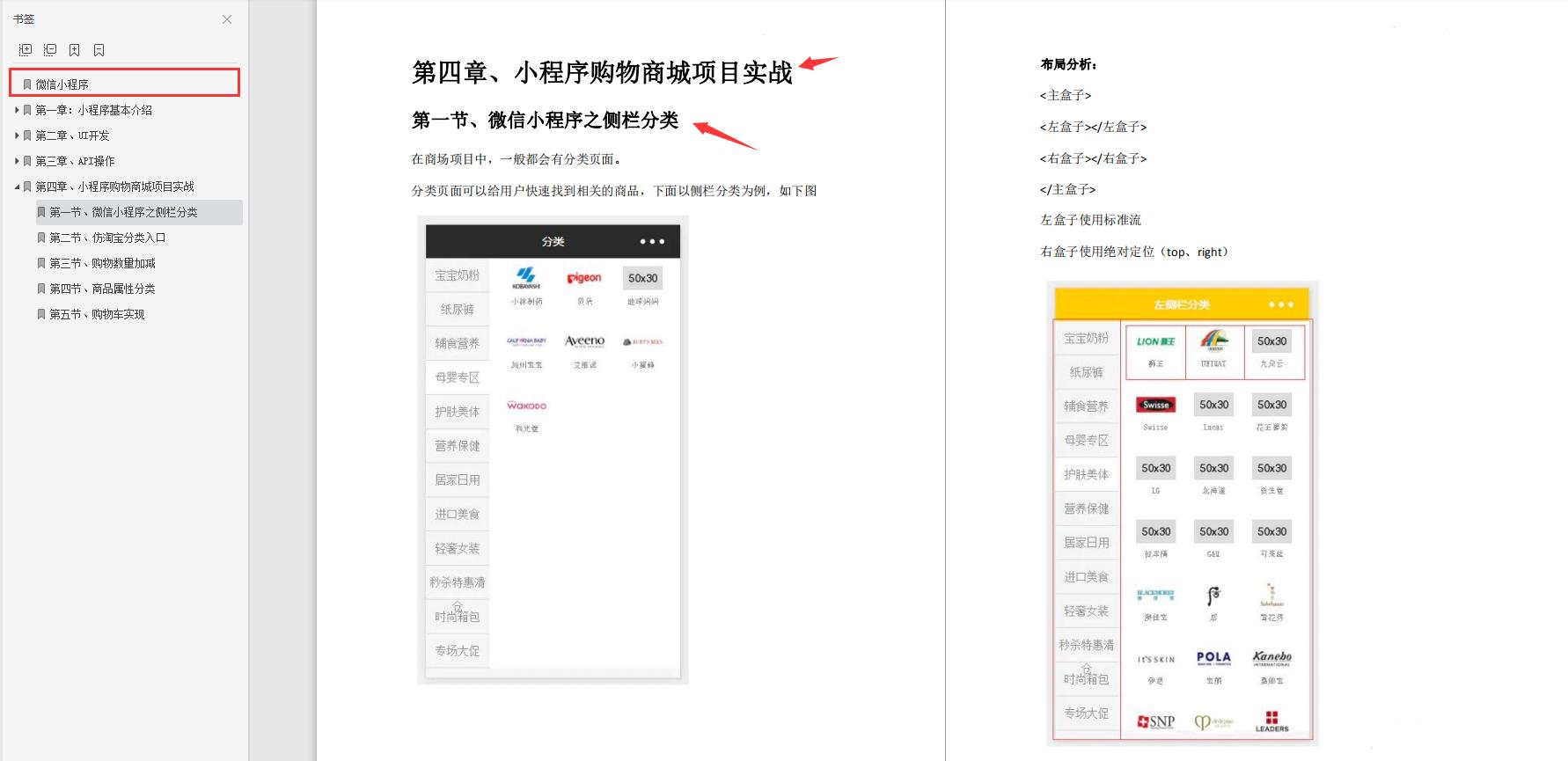Click the <主盒子> opening line
This screenshot has width=1568, height=761.
point(1066,95)
